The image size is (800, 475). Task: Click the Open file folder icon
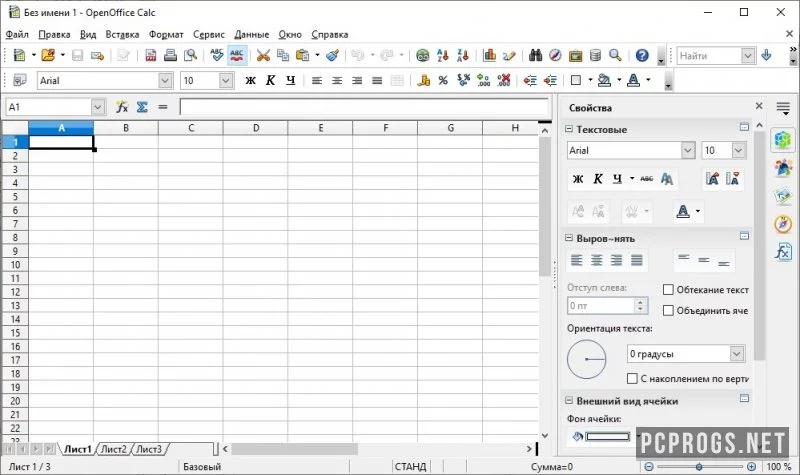pyautogui.click(x=48, y=55)
